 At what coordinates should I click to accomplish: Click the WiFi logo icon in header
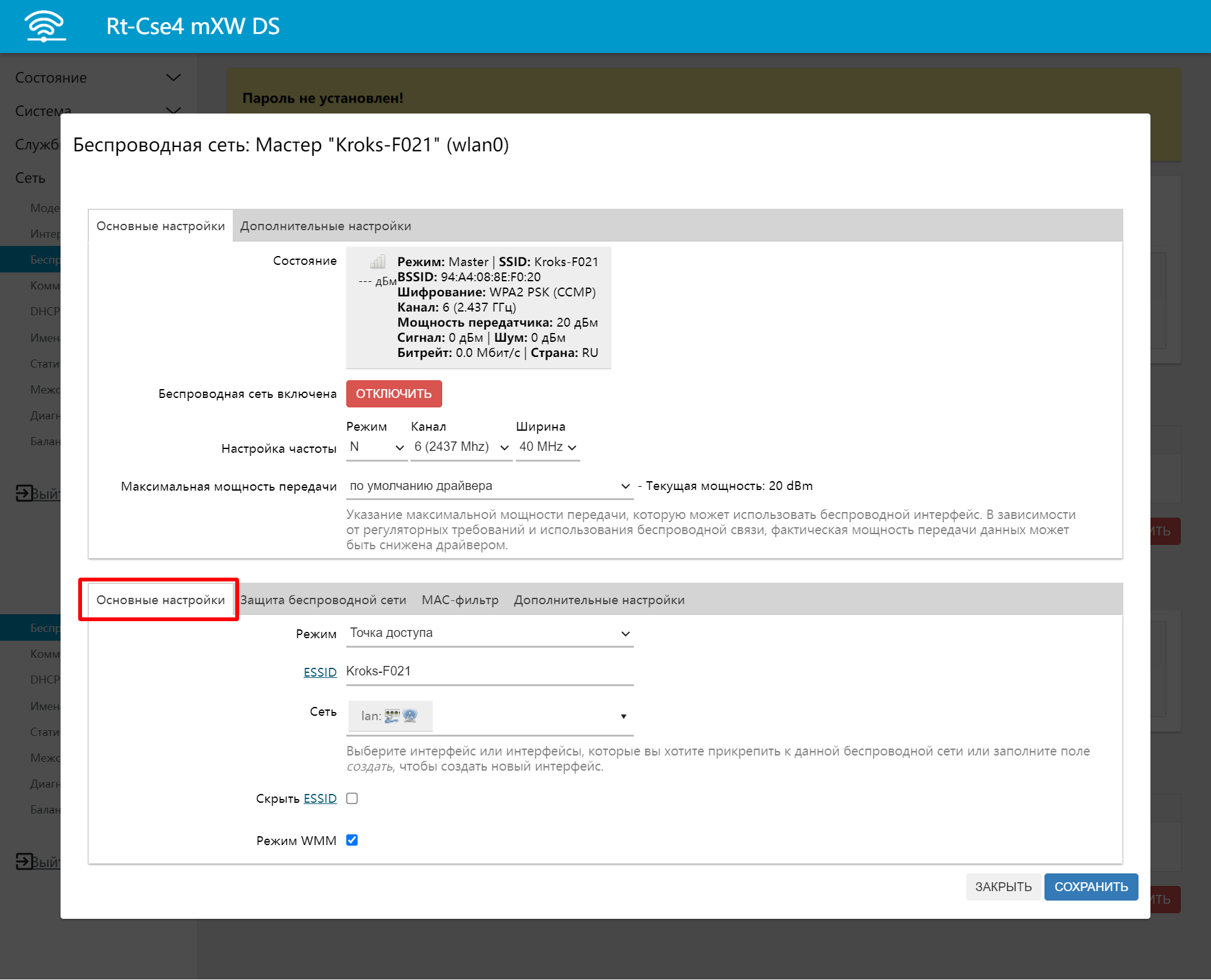[x=45, y=26]
